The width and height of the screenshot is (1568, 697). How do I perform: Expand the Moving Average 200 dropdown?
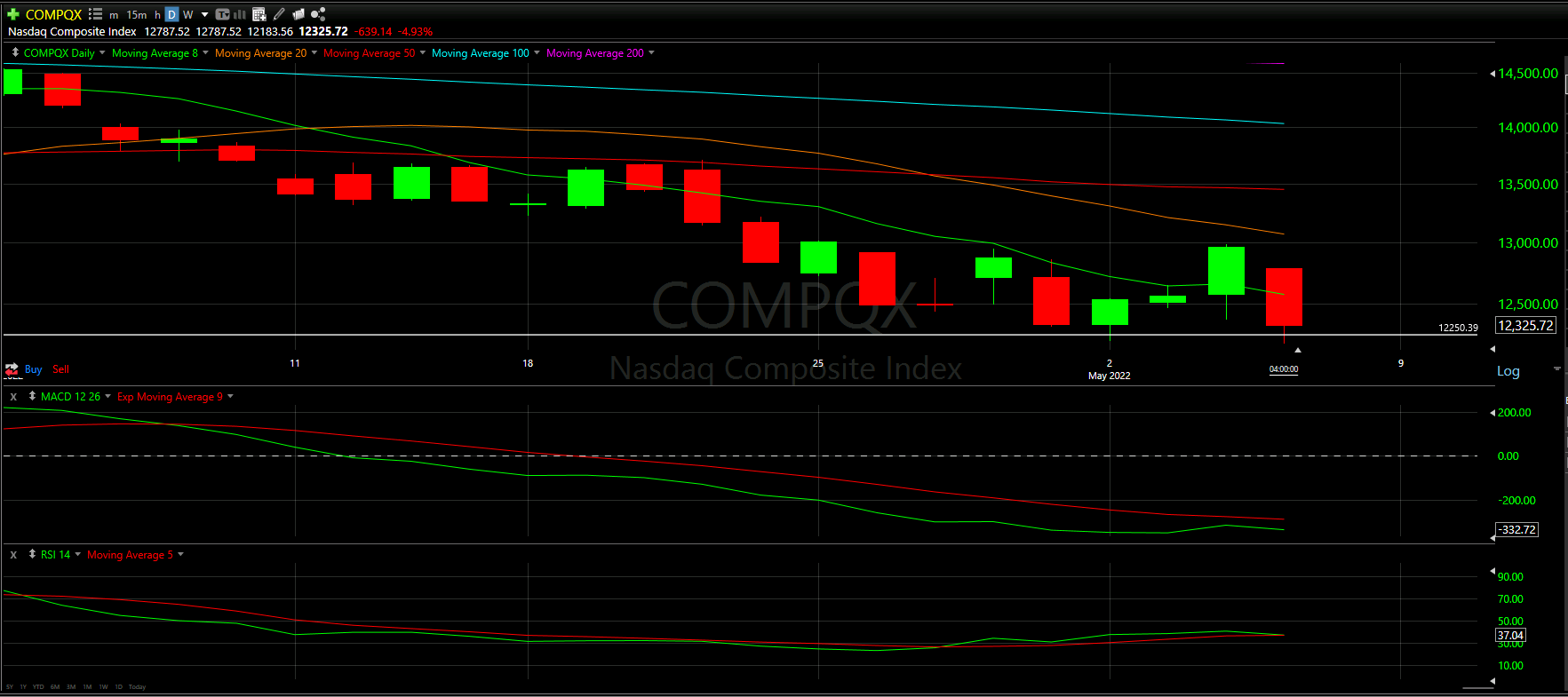[x=651, y=52]
